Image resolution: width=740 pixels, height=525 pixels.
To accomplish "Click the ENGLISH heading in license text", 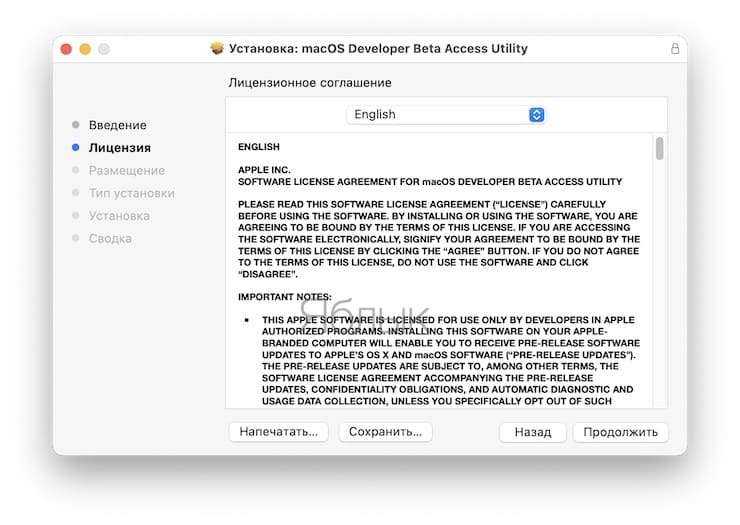I will (259, 147).
